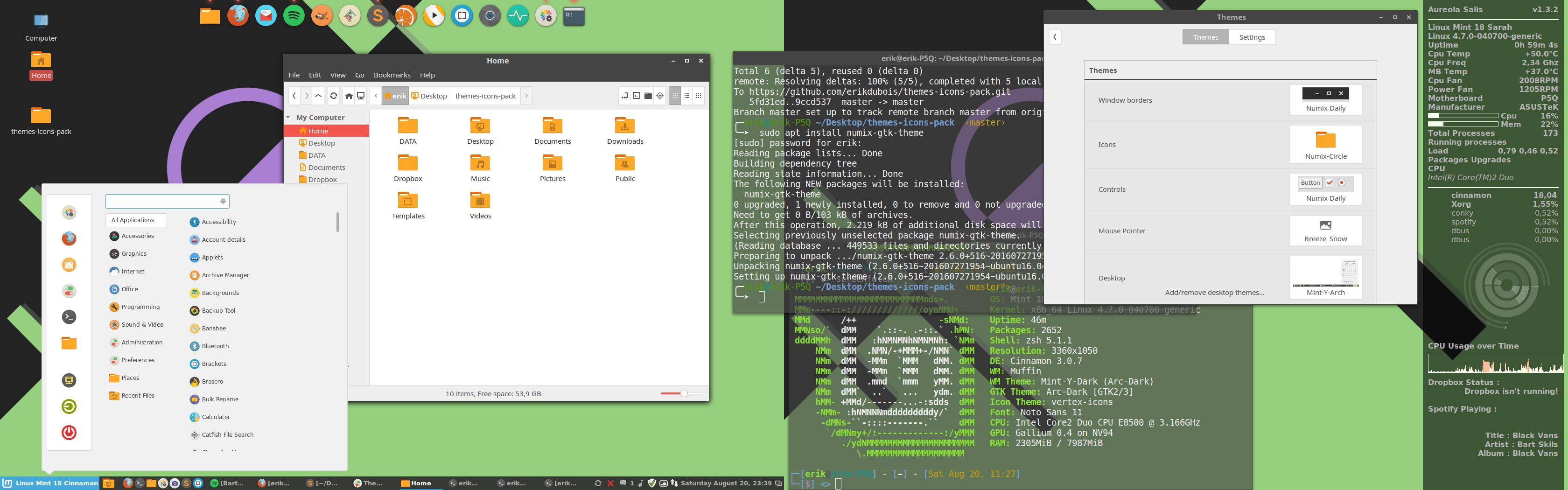Launch Spotify from the top dock
The image size is (1568, 490).
pos(294,15)
